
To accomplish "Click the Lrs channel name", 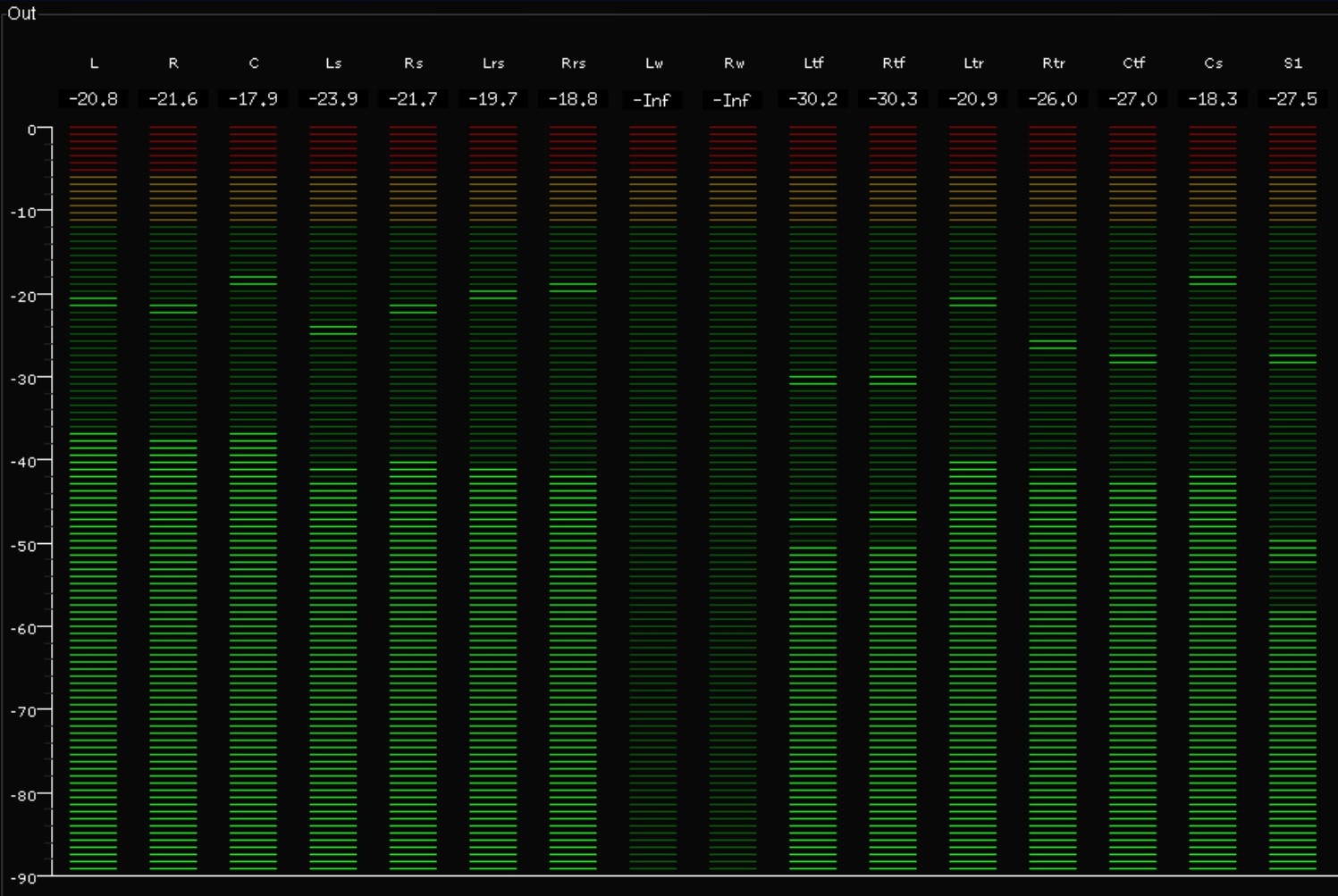I will coord(493,63).
